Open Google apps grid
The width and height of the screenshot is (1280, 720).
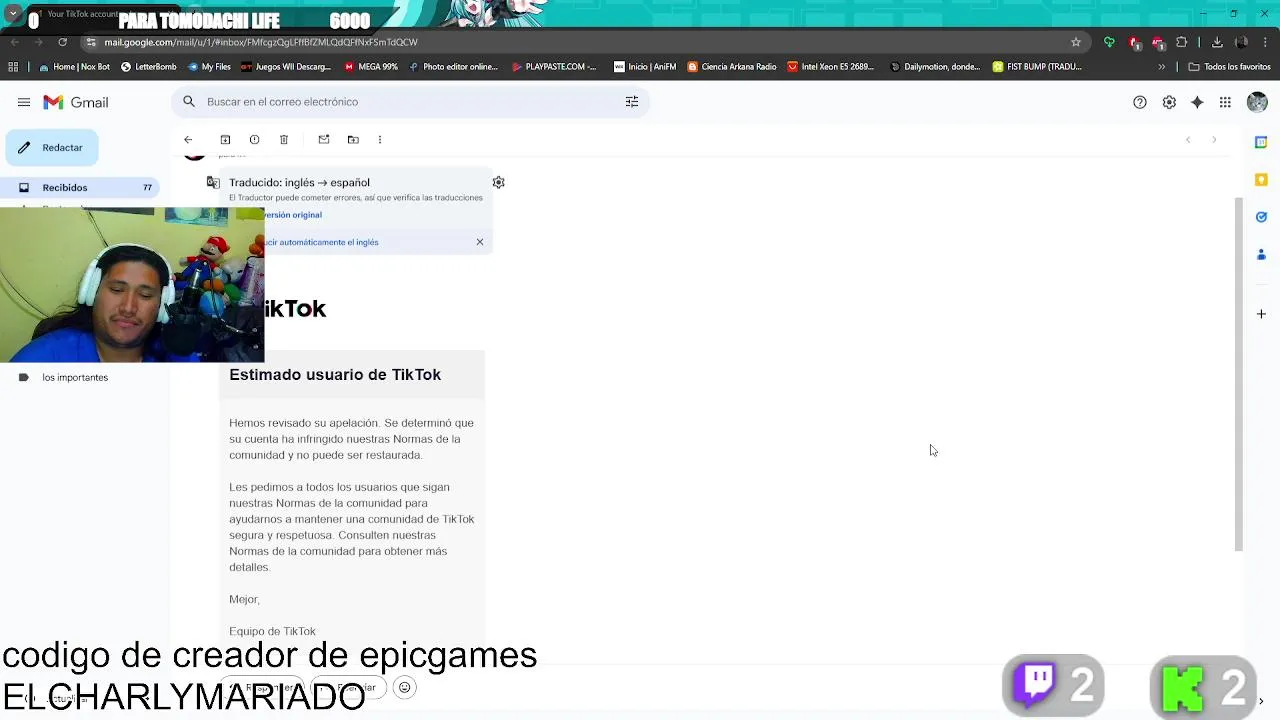coord(1225,102)
